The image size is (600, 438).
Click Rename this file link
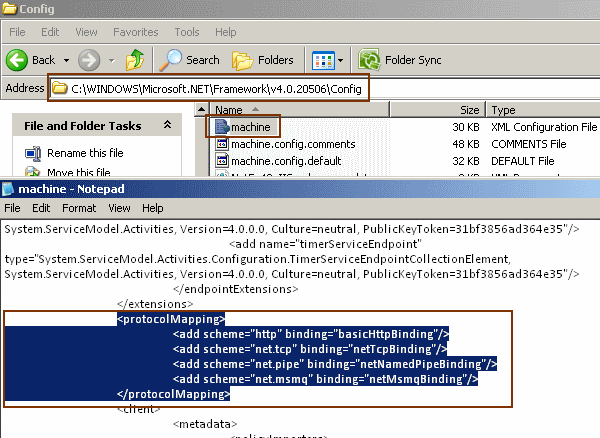coord(85,153)
